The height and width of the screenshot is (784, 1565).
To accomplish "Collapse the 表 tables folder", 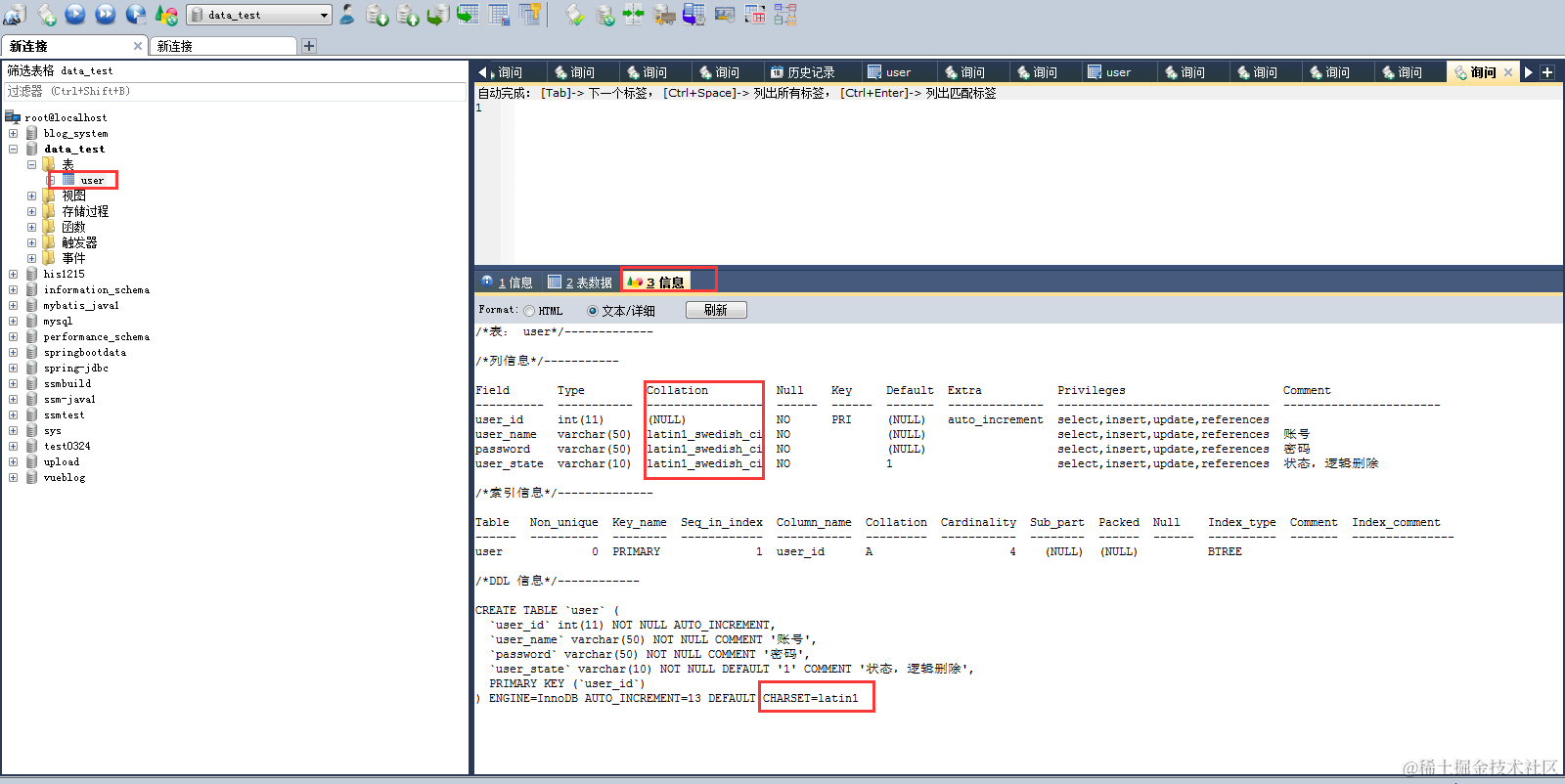I will [31, 164].
